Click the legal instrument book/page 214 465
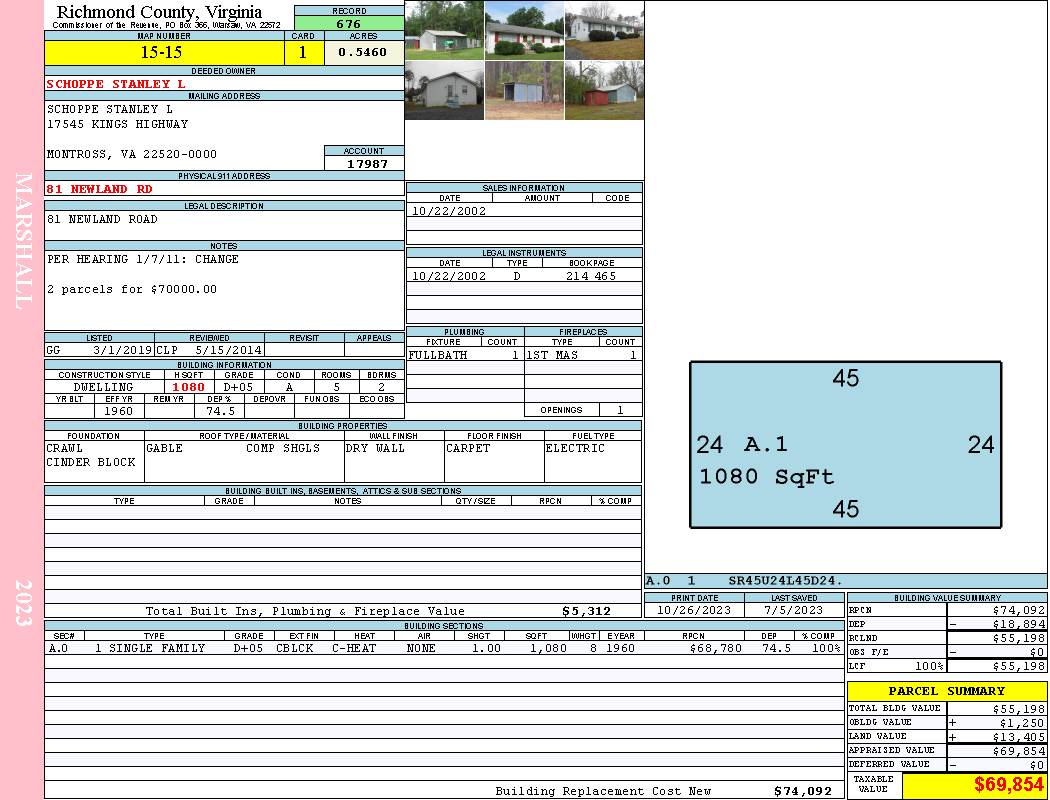This screenshot has height=800, width=1050. pos(590,276)
